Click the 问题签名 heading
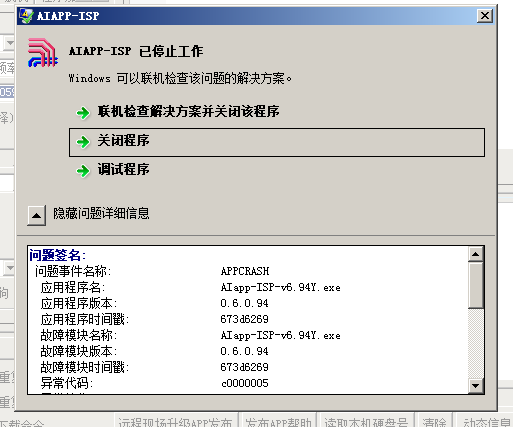513x427 pixels. click(57, 255)
